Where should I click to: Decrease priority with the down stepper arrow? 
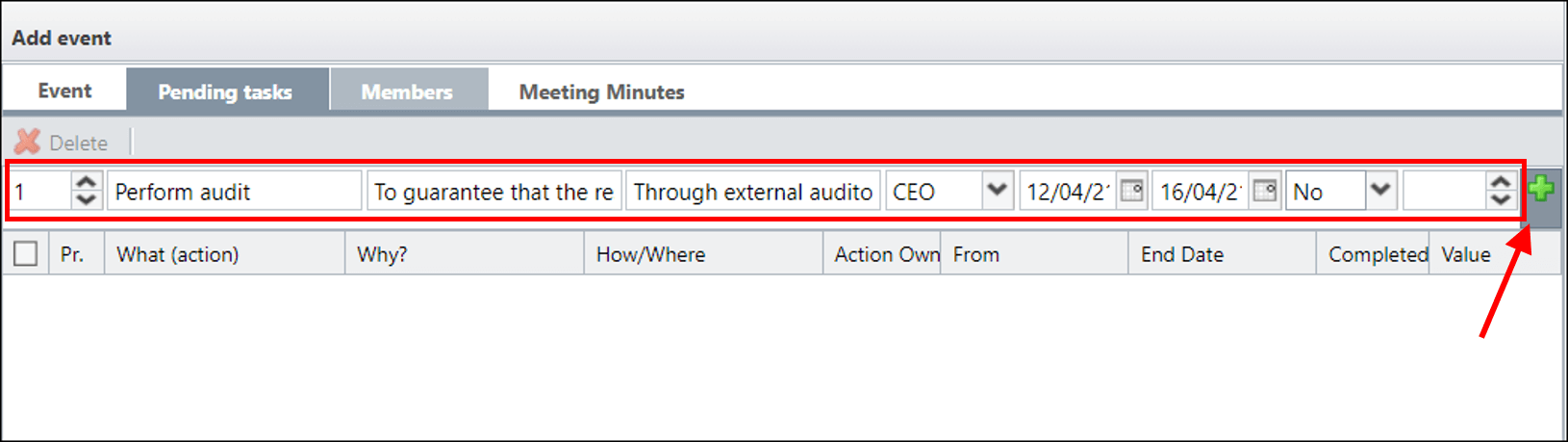point(86,199)
